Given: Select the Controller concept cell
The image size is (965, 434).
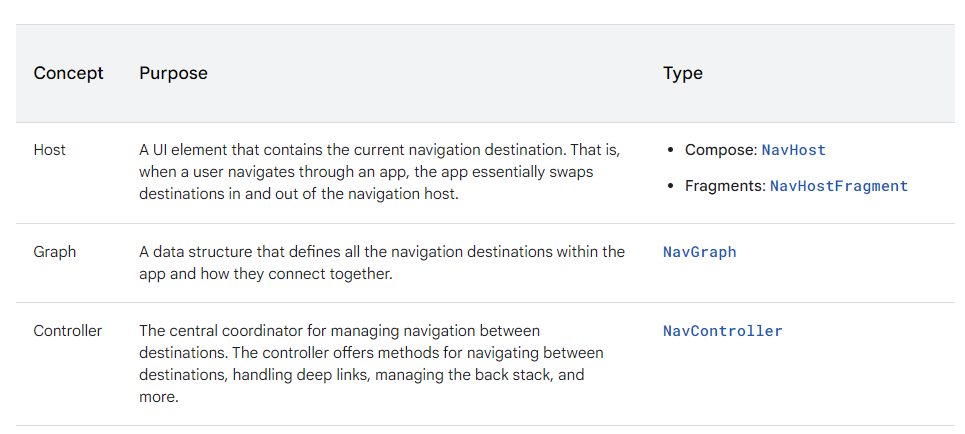Looking at the screenshot, I should click(x=68, y=331).
